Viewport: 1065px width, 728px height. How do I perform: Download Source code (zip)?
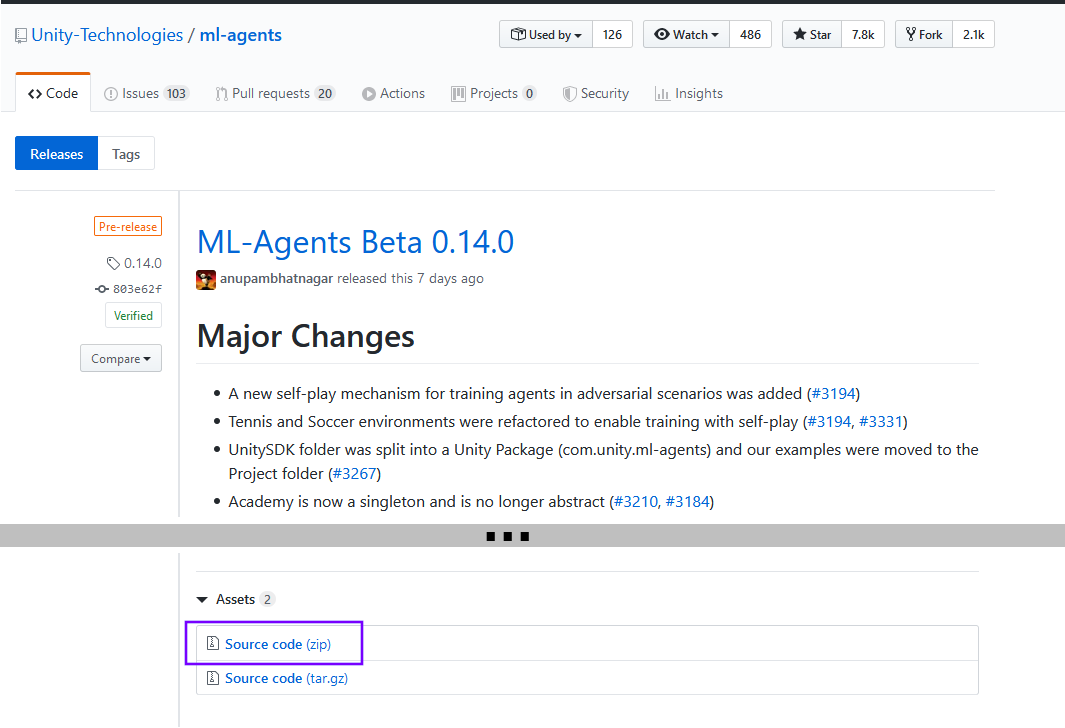278,644
